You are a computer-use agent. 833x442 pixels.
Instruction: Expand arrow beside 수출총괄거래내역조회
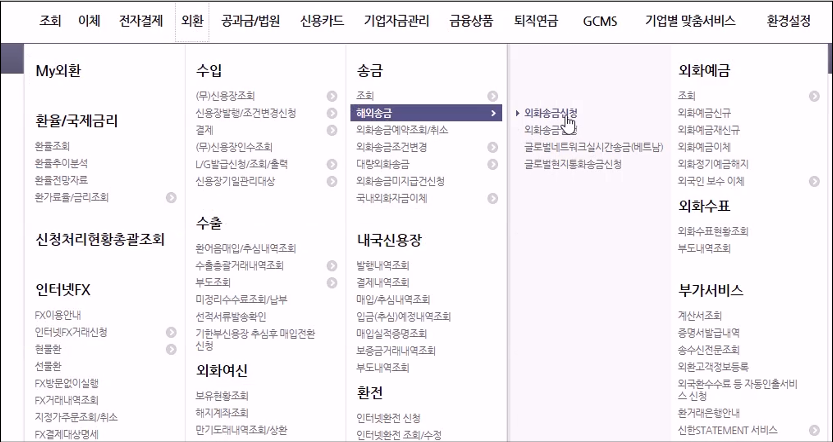pos(332,265)
